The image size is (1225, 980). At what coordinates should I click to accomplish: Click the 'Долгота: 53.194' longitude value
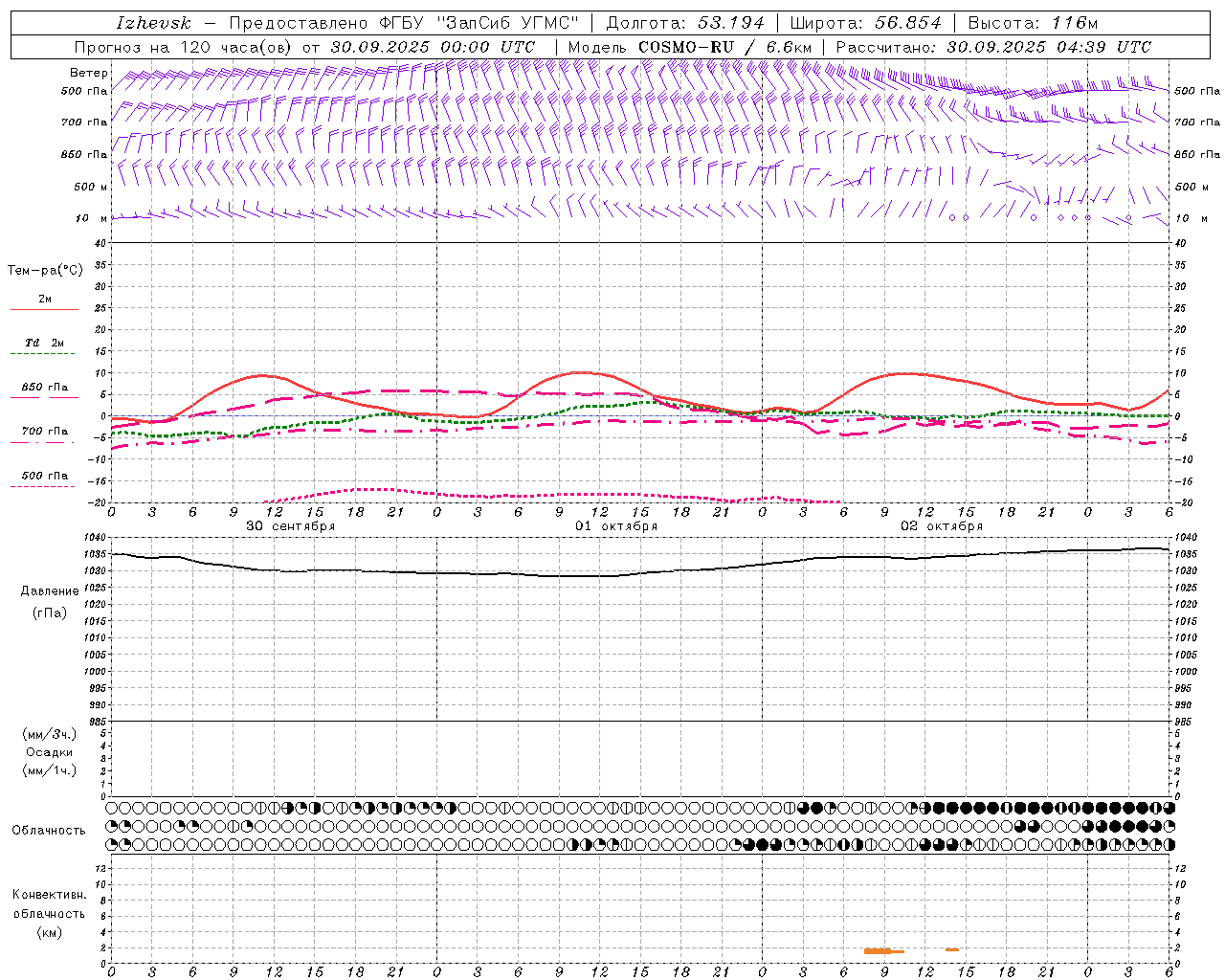[x=685, y=23]
